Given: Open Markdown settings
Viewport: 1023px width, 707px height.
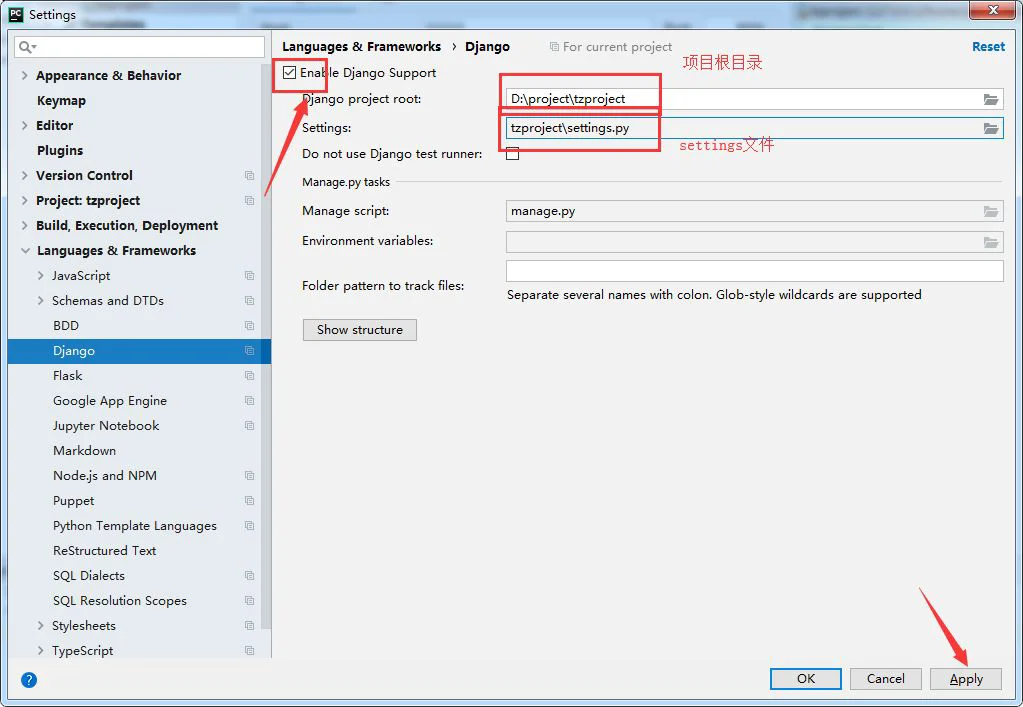Looking at the screenshot, I should 84,451.
